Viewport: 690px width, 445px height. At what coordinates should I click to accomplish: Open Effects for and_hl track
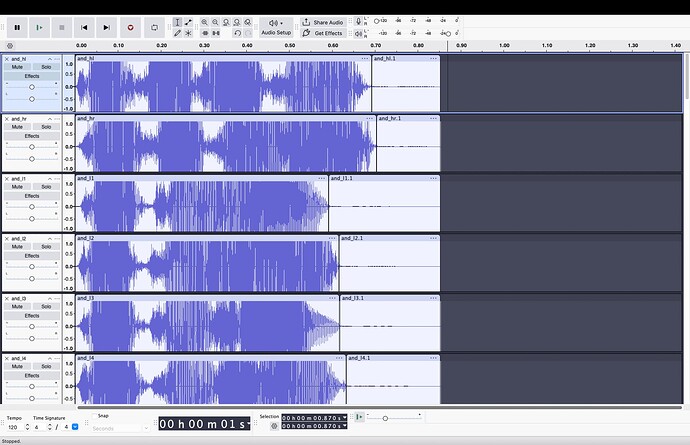pos(32,76)
